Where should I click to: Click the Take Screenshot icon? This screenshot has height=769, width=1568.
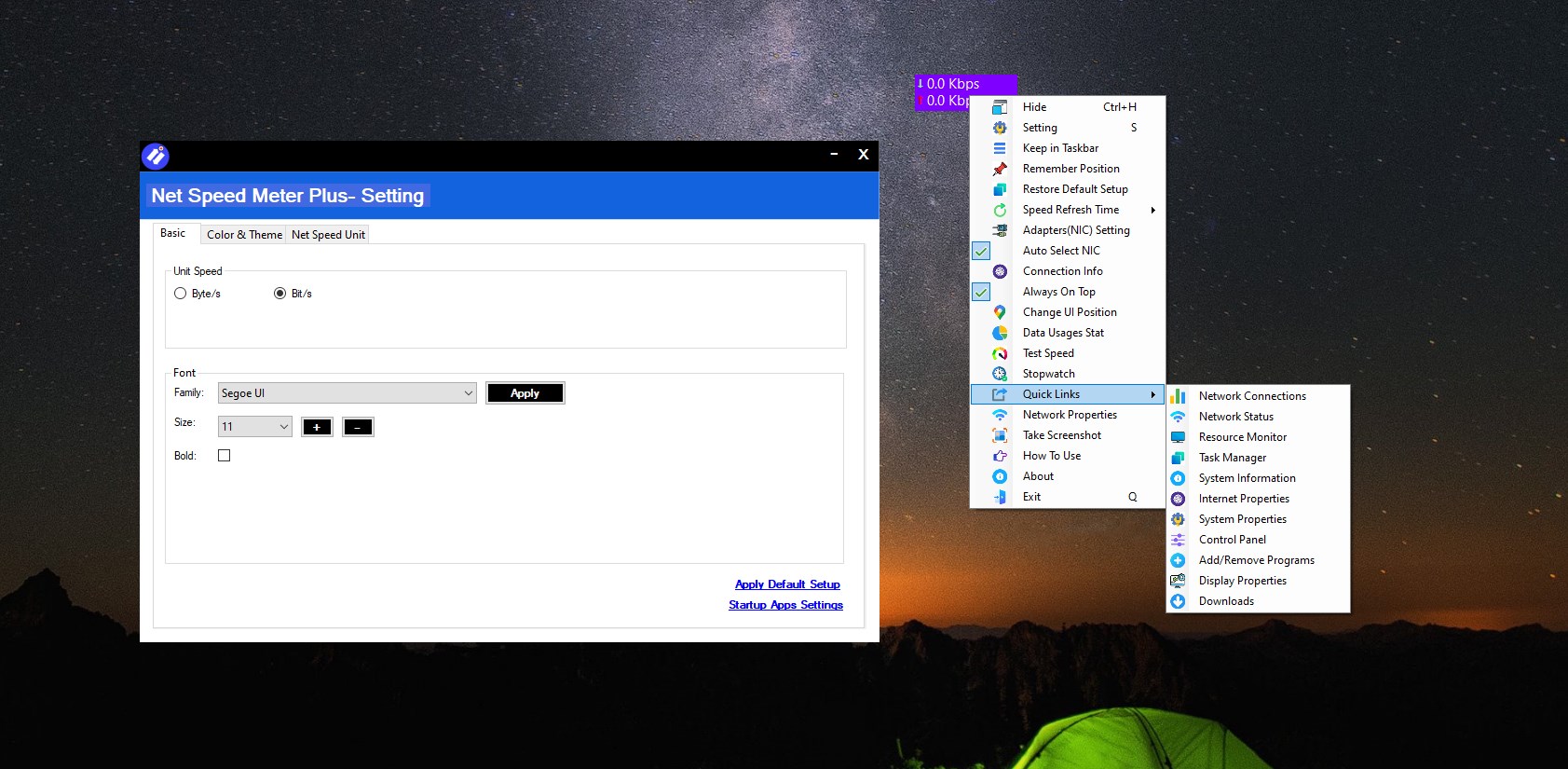coord(1000,435)
